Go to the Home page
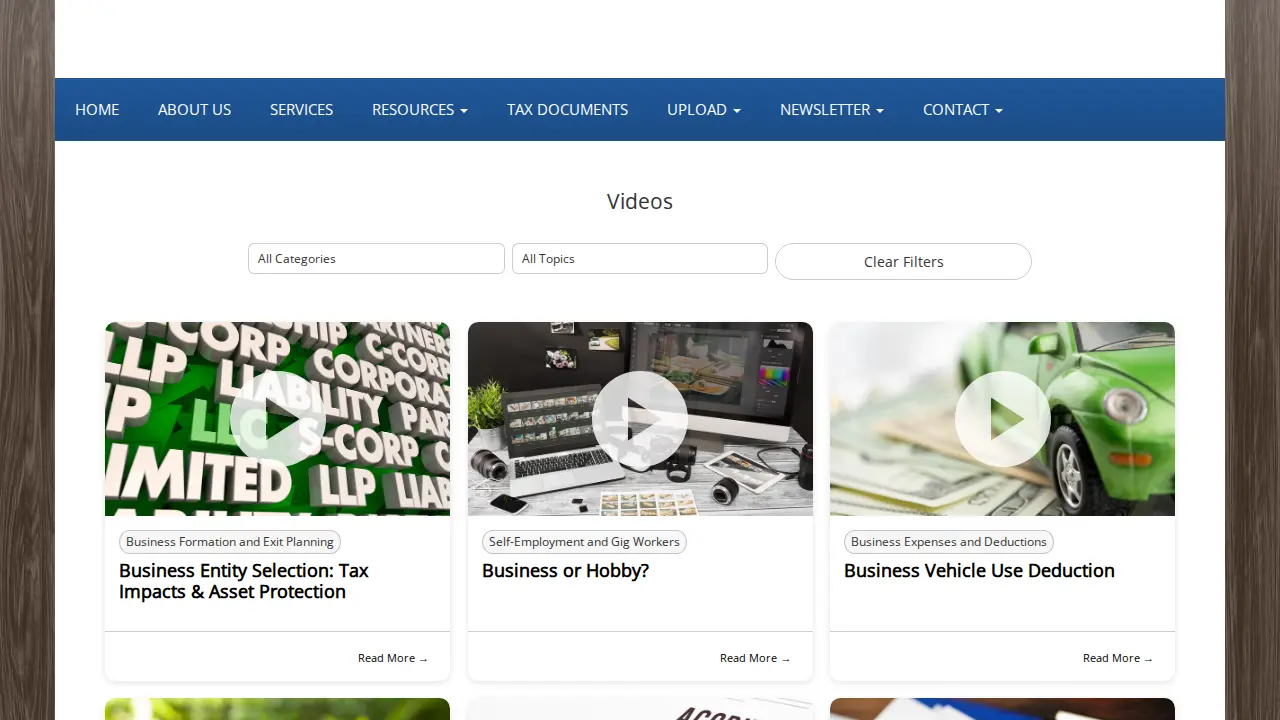This screenshot has width=1280, height=720. [97, 110]
